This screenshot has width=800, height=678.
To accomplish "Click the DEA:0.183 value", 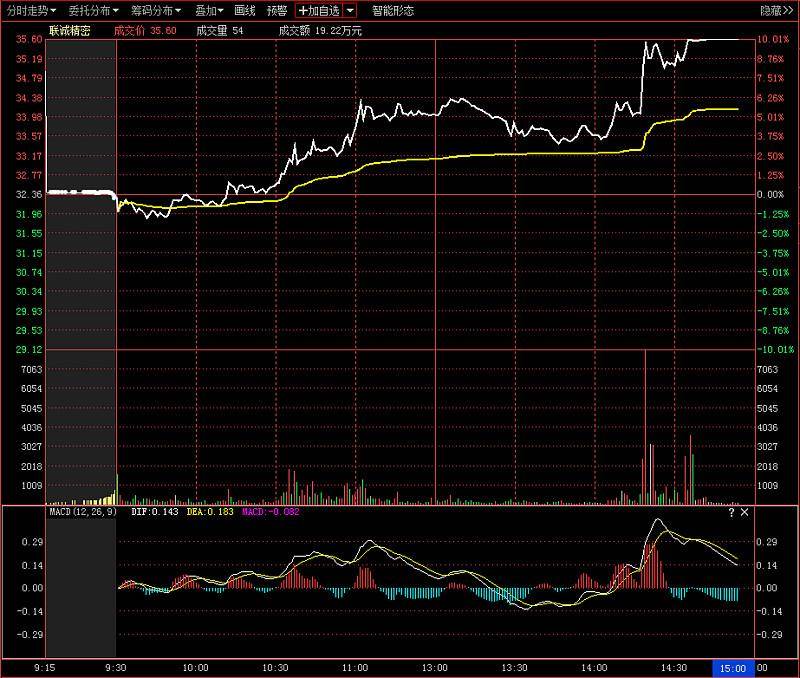I will [x=210, y=511].
